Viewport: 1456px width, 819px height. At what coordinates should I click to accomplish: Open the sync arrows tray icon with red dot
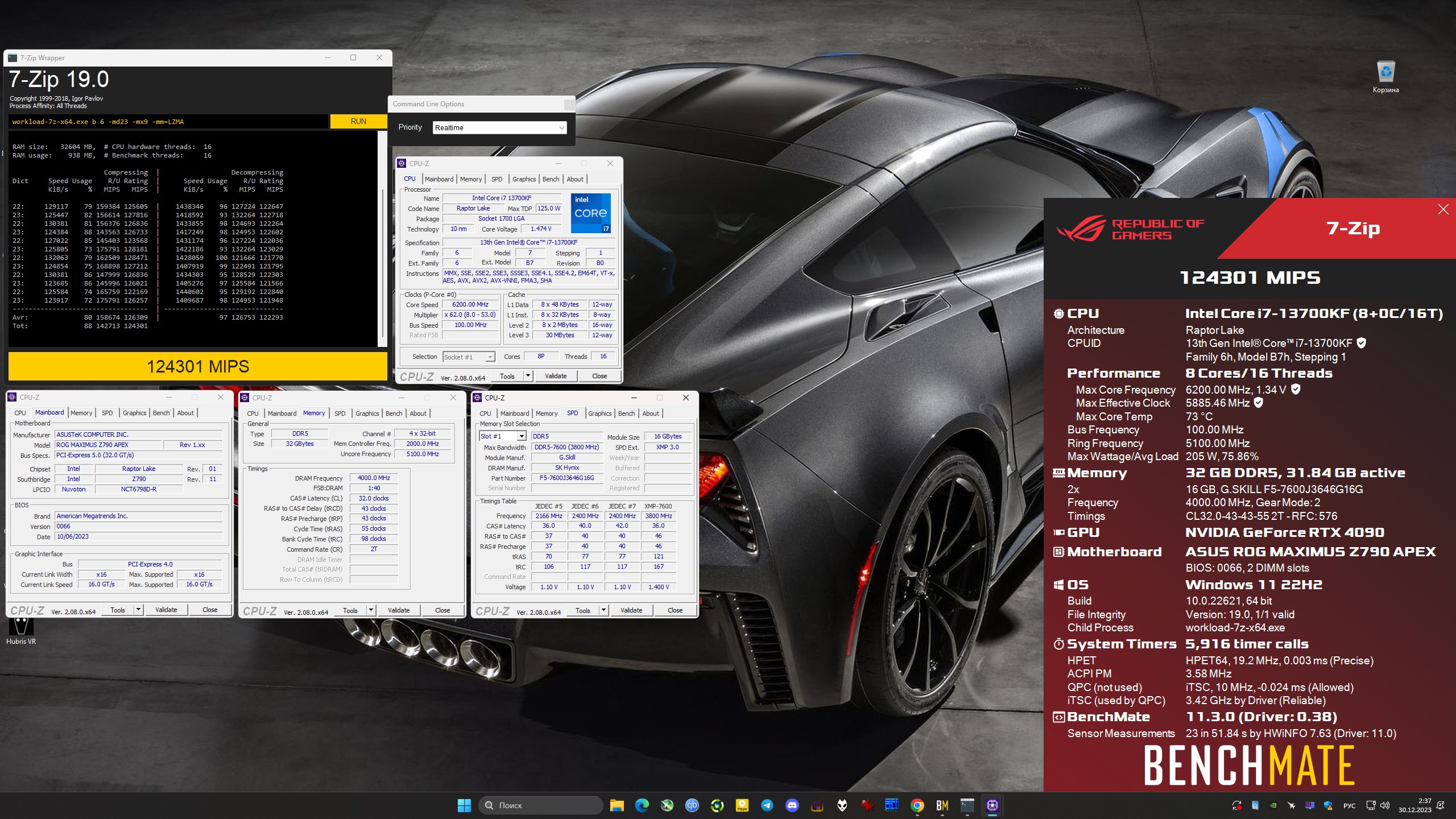(x=1236, y=805)
